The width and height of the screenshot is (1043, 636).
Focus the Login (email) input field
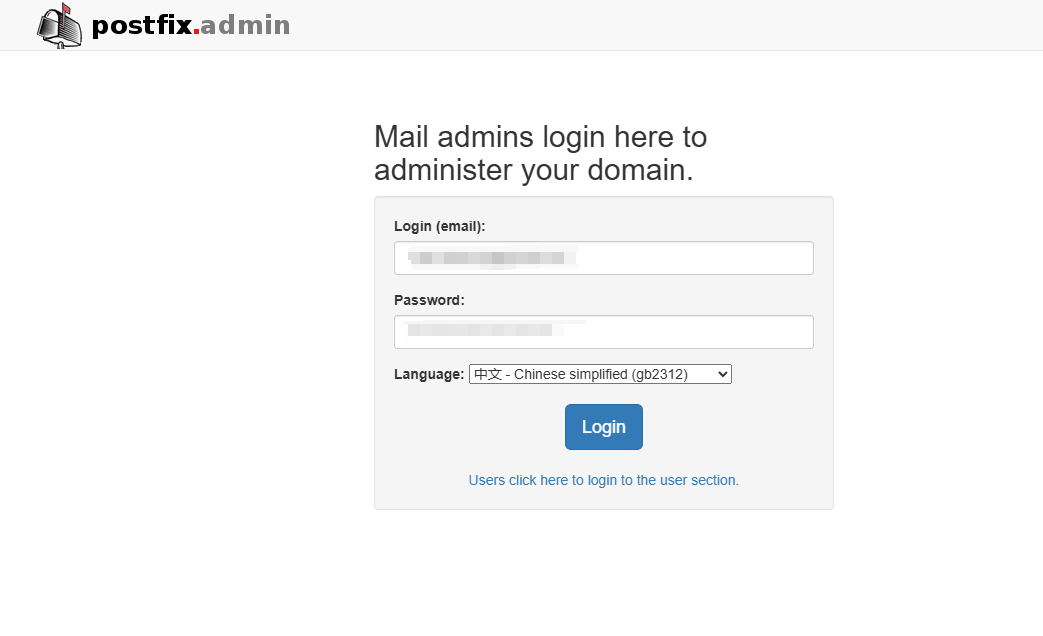coord(690,258)
